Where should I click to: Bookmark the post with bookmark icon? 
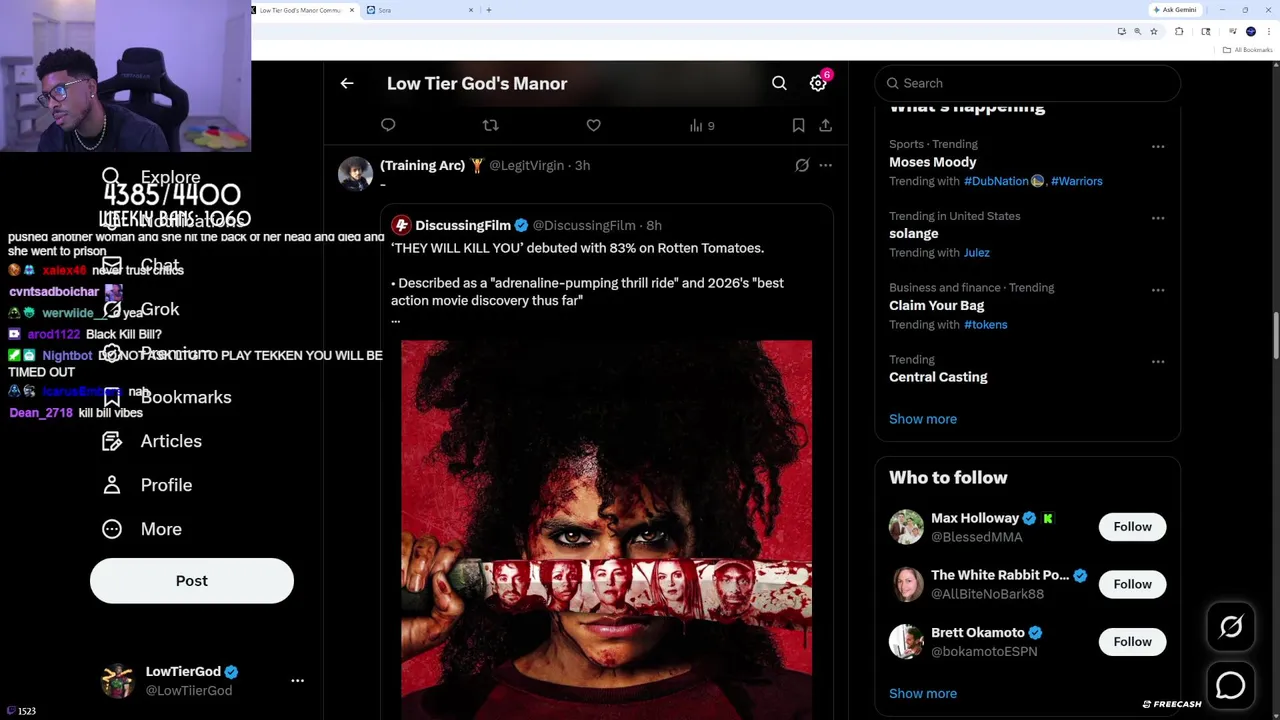[798, 125]
